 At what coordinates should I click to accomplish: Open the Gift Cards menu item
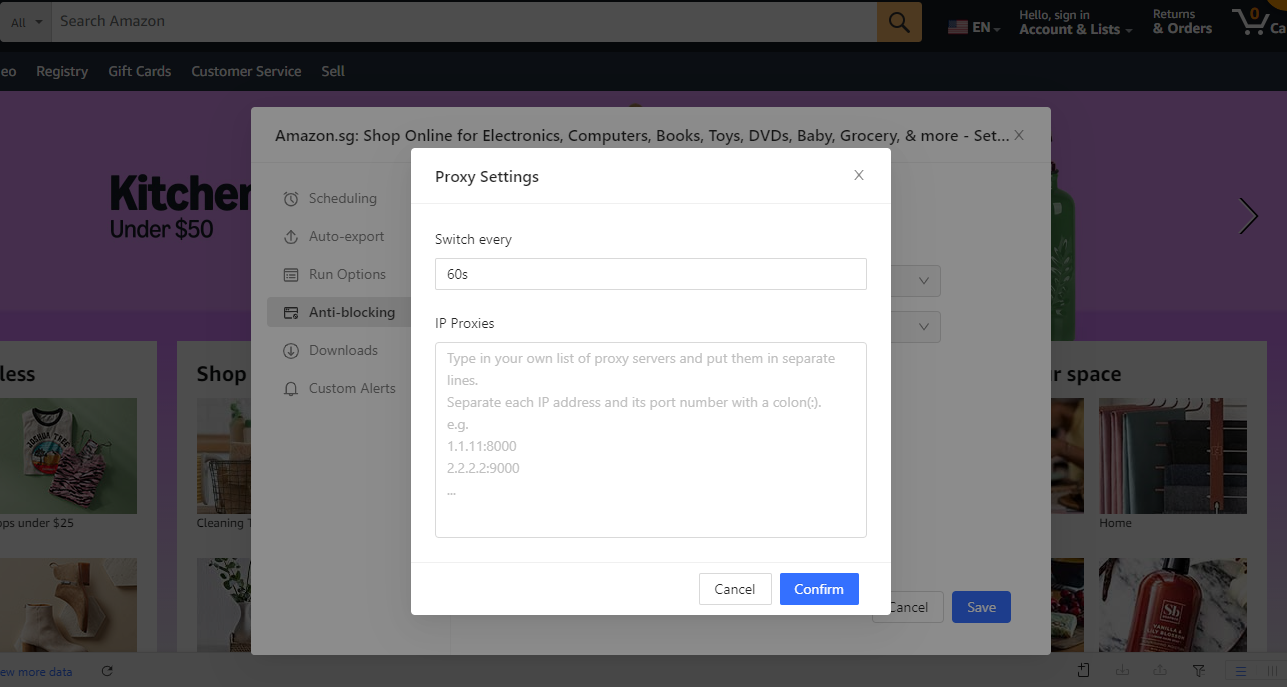[139, 71]
